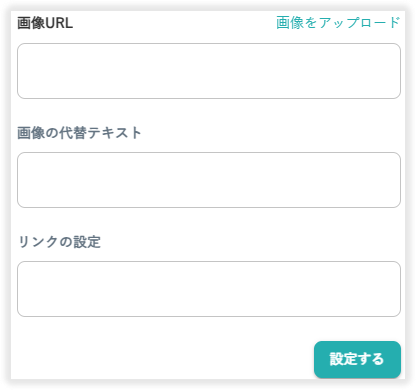Open the image upload link at top right
Image resolution: width=416 pixels, height=390 pixels.
[x=338, y=23]
